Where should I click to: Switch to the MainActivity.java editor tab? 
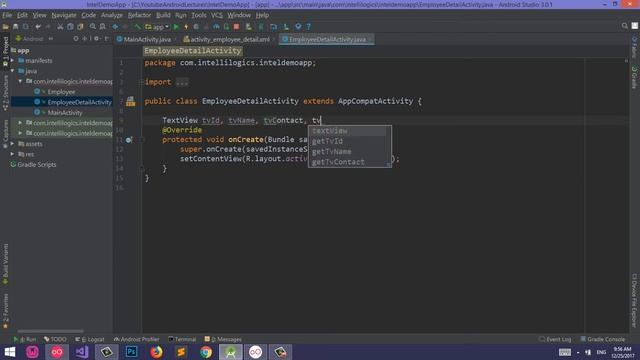pos(146,39)
